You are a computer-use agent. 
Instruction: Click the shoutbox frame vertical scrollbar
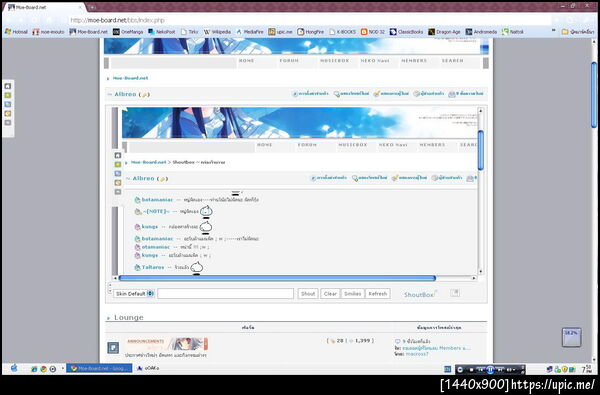pyautogui.click(x=481, y=150)
